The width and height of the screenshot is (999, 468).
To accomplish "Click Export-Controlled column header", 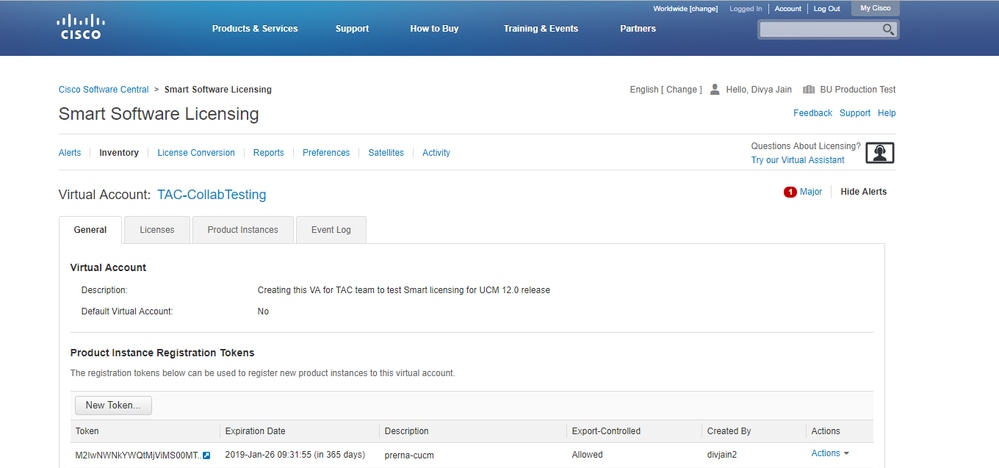I will [x=606, y=431].
